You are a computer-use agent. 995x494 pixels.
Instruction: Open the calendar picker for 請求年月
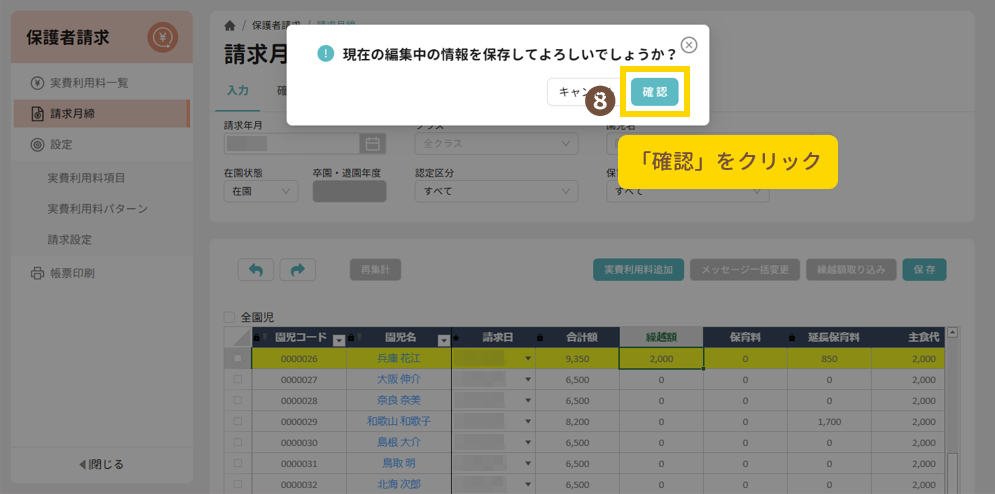pyautogui.click(x=371, y=143)
